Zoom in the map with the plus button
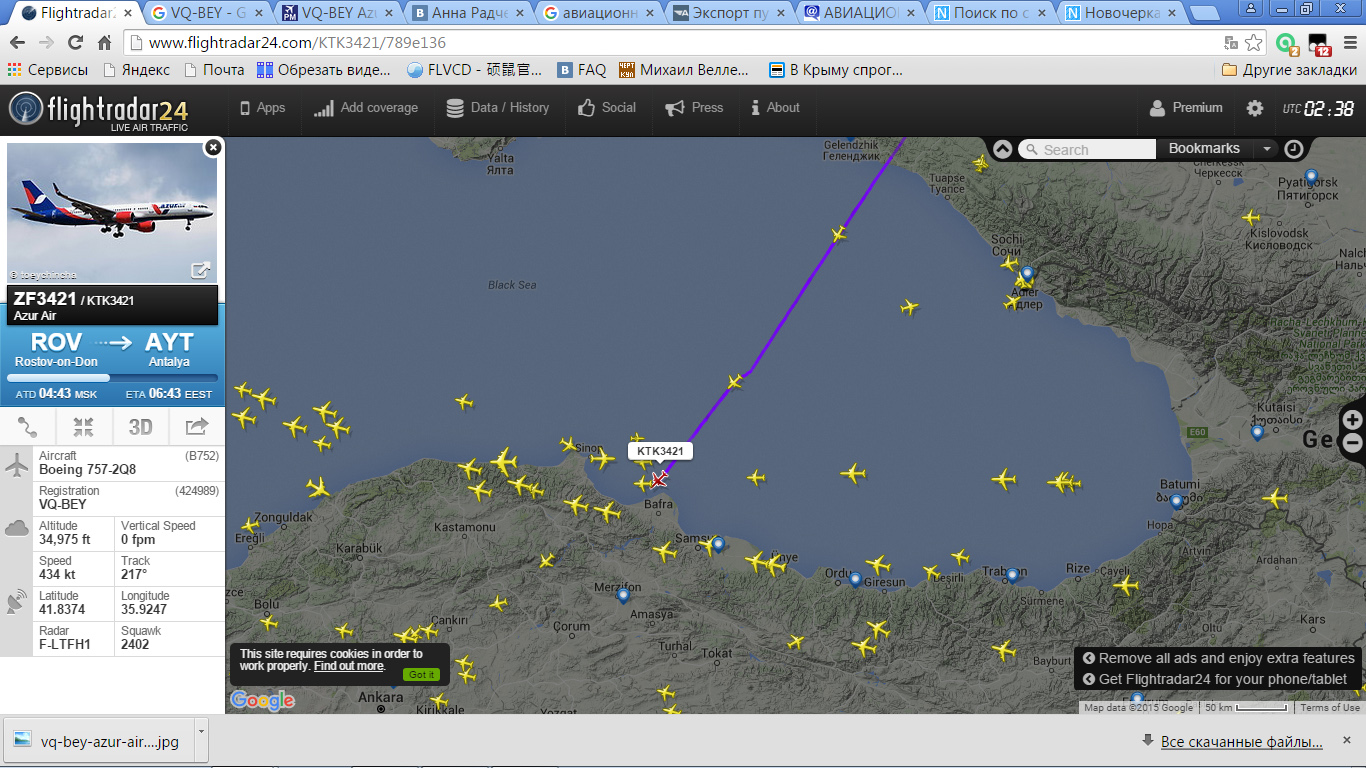Screen dimensions: 1366x768 [1352, 419]
